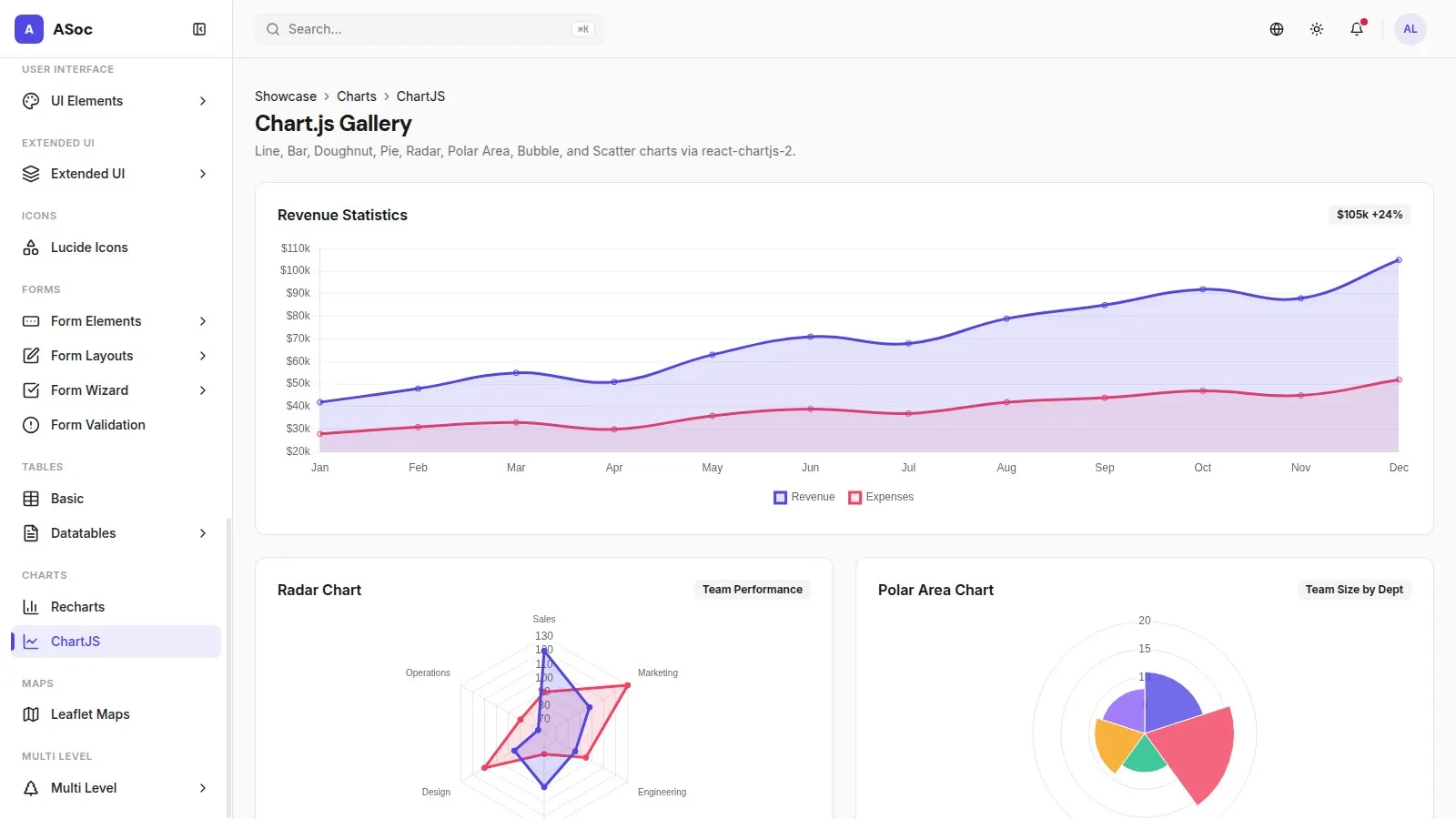
Task: Click the $110k y-axis label
Action: coord(296,248)
